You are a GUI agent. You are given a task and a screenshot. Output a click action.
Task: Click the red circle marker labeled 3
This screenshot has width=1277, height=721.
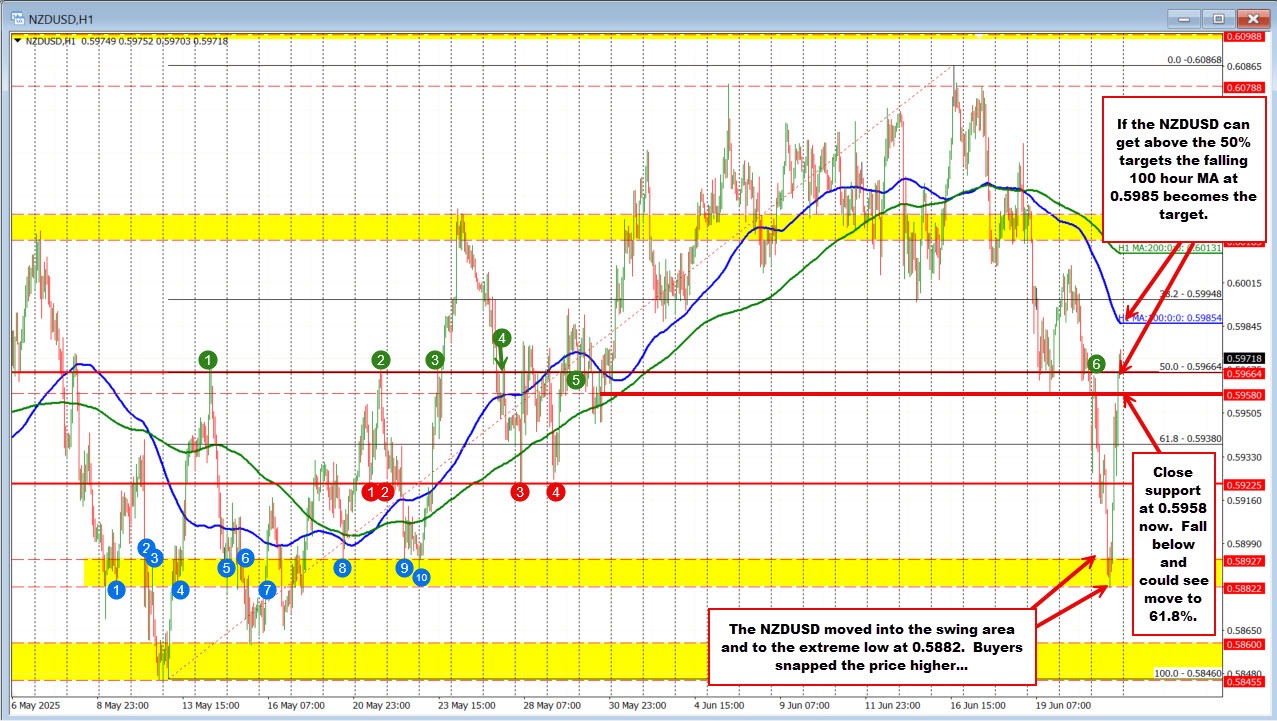(x=519, y=492)
